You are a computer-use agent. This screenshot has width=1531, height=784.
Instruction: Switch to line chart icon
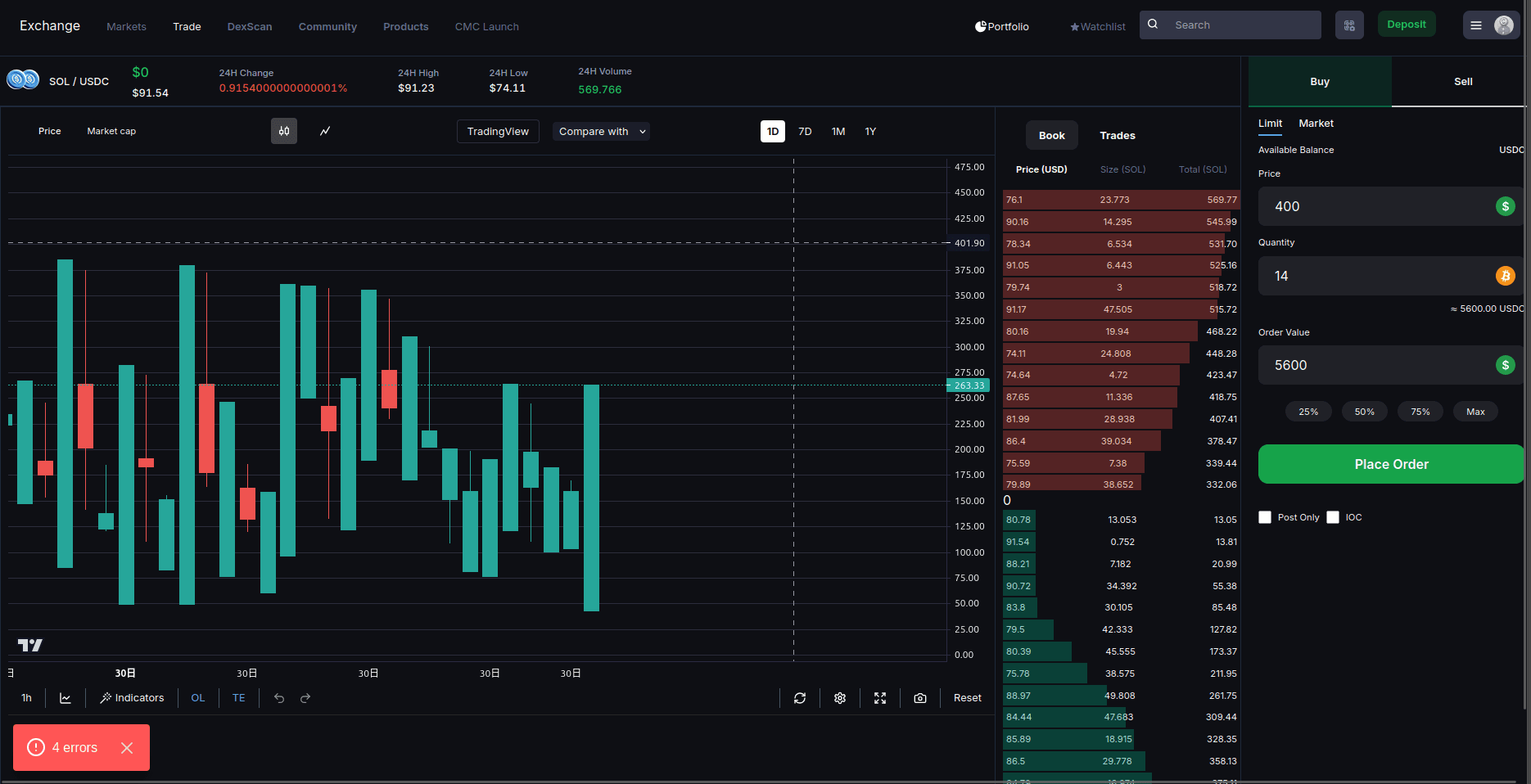325,131
